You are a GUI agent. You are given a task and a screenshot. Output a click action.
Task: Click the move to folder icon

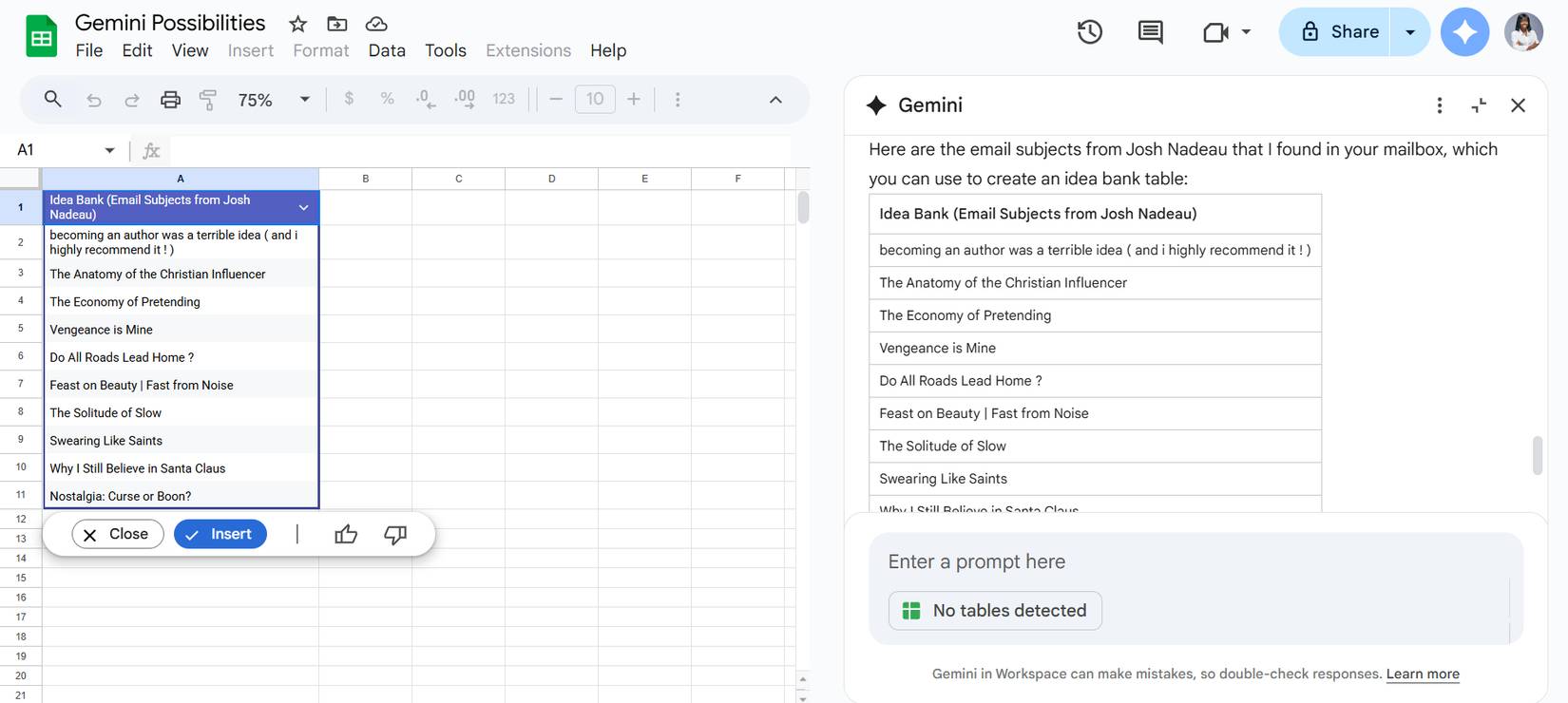pos(336,24)
